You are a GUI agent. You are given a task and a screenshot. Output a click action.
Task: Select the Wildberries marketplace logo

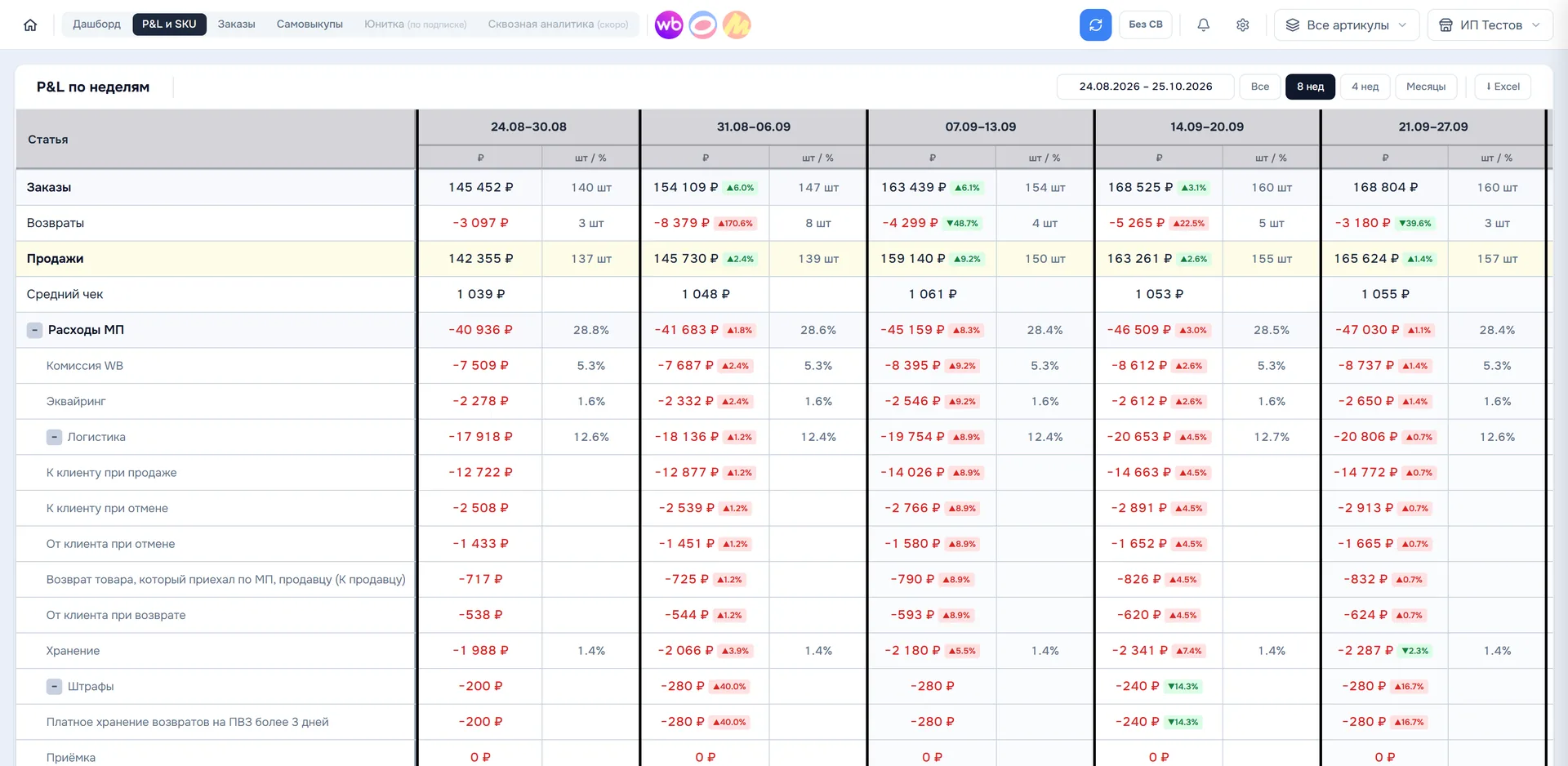669,24
